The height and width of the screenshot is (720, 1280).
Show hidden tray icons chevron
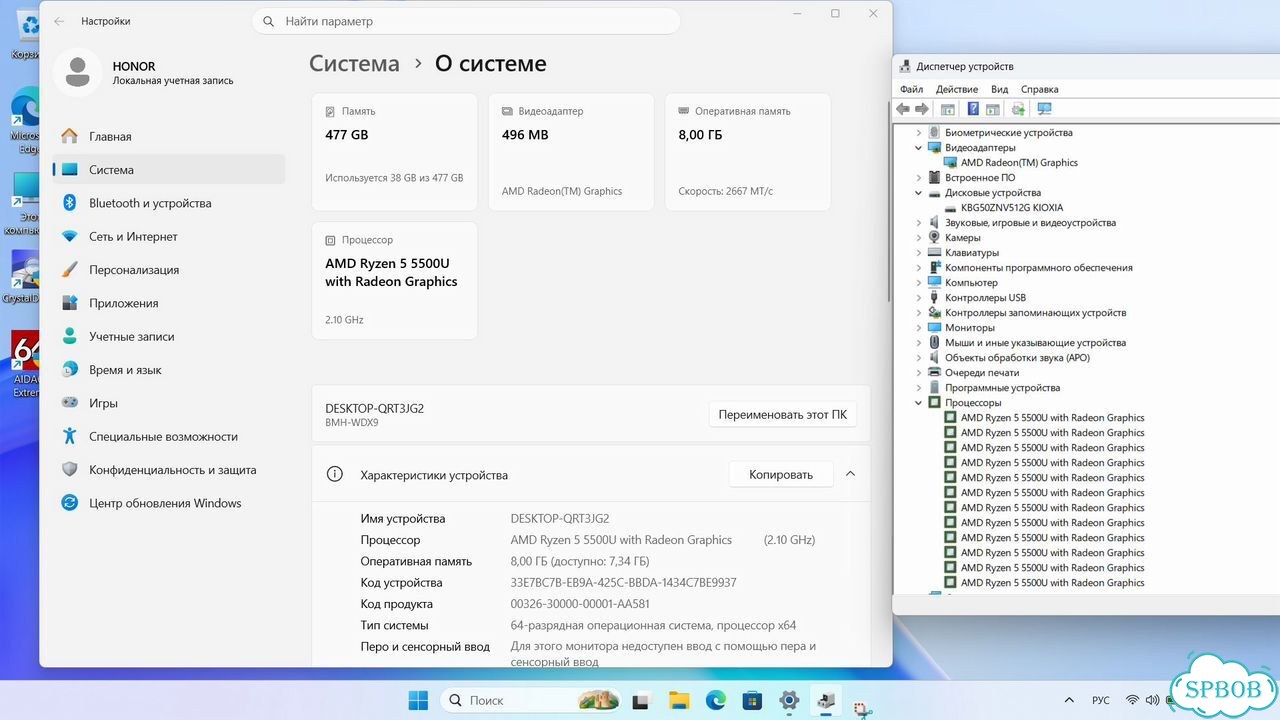pos(1070,700)
